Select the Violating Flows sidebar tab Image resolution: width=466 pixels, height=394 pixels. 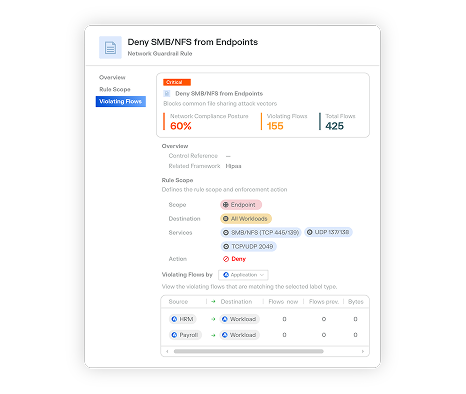(x=121, y=101)
